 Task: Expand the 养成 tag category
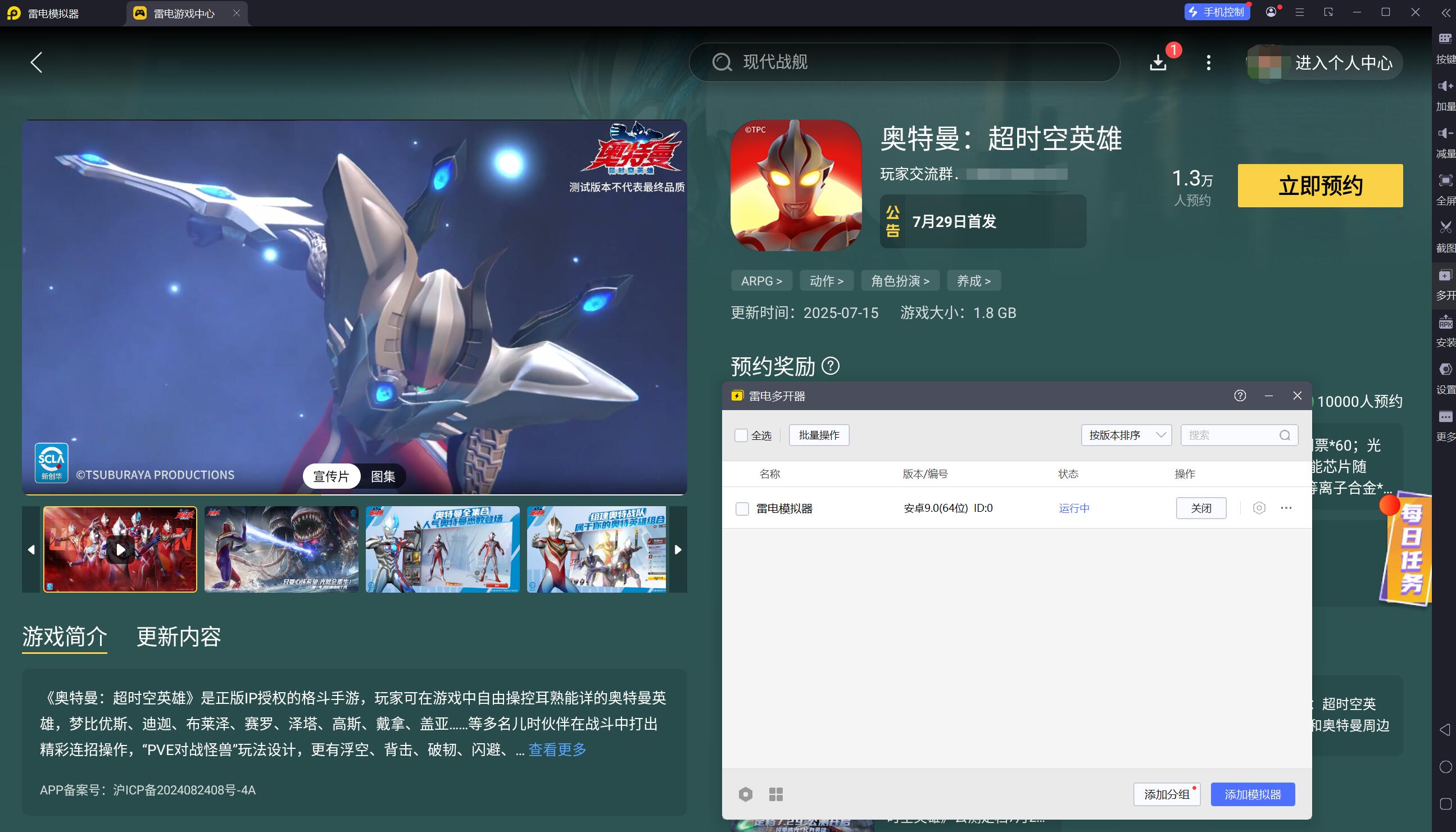tap(974, 280)
